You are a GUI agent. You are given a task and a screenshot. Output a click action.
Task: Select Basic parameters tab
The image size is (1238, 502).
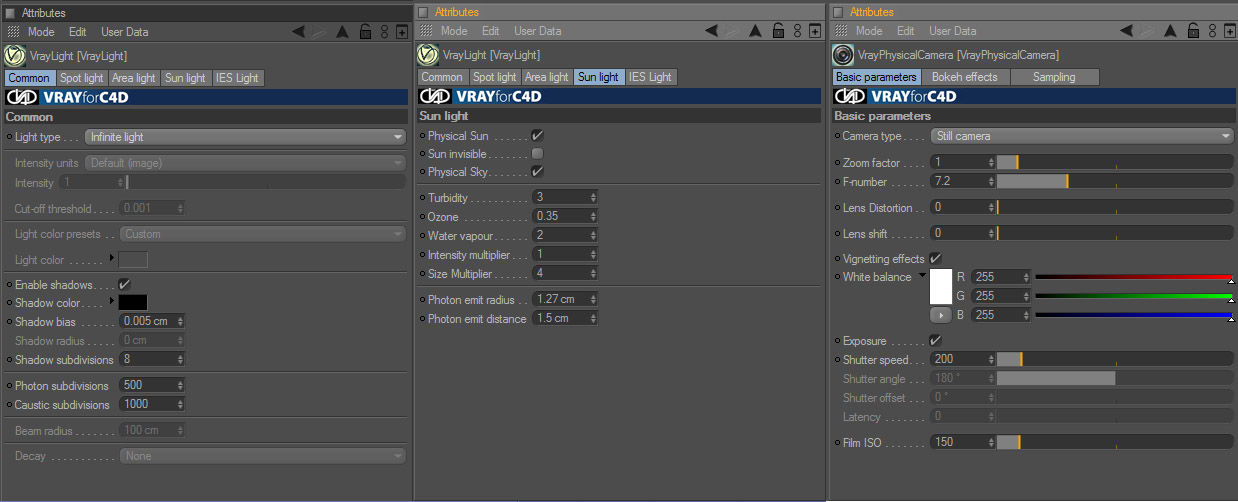(x=876, y=77)
